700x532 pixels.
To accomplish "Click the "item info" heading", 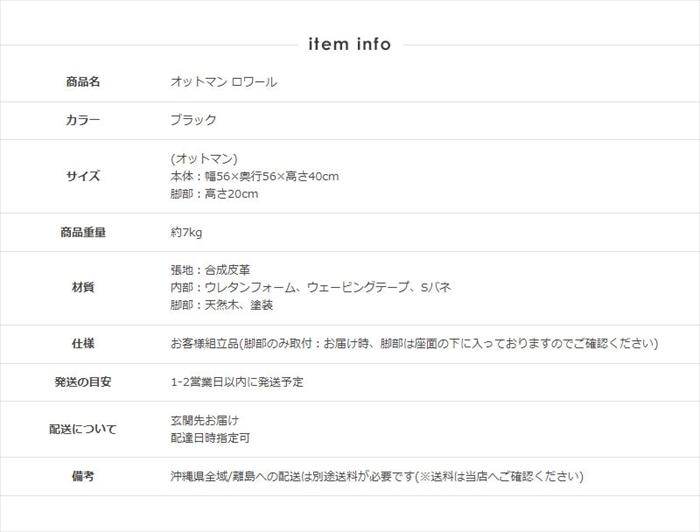I will click(349, 44).
